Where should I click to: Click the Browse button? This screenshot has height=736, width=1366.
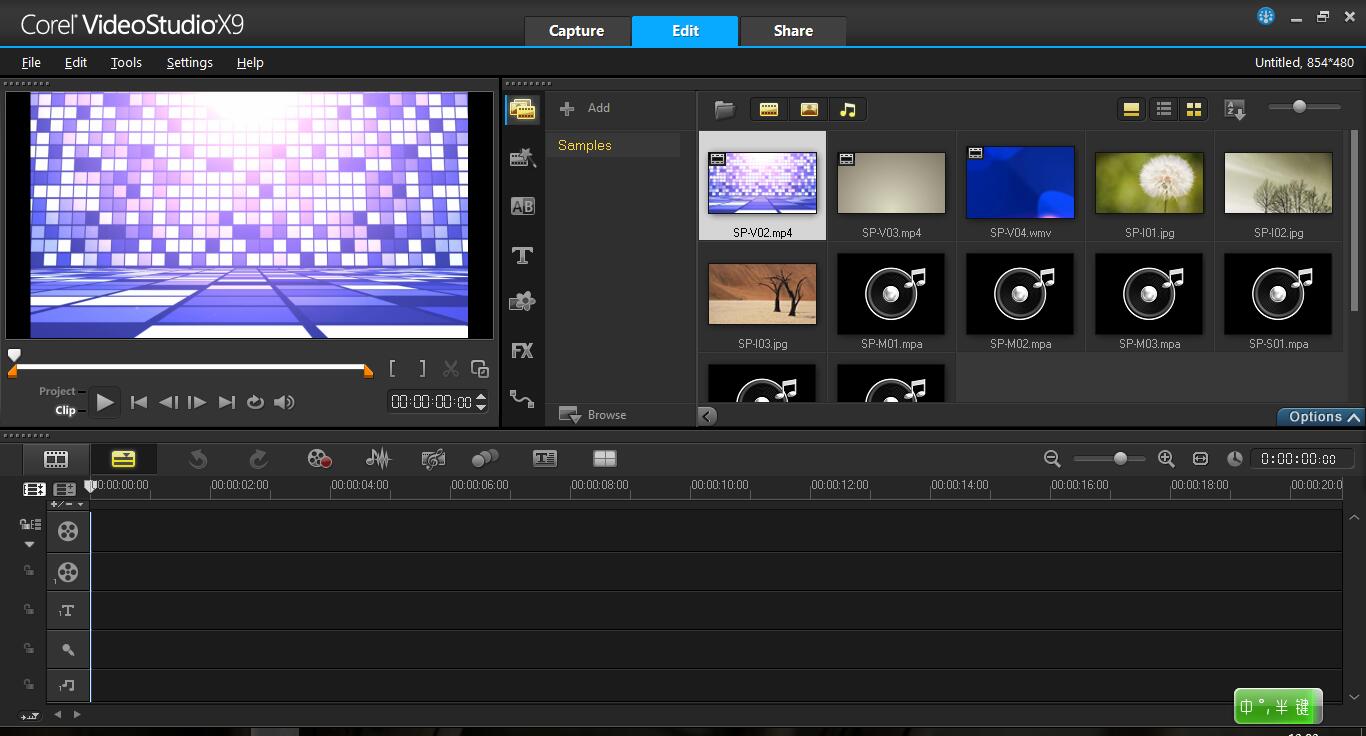point(593,415)
